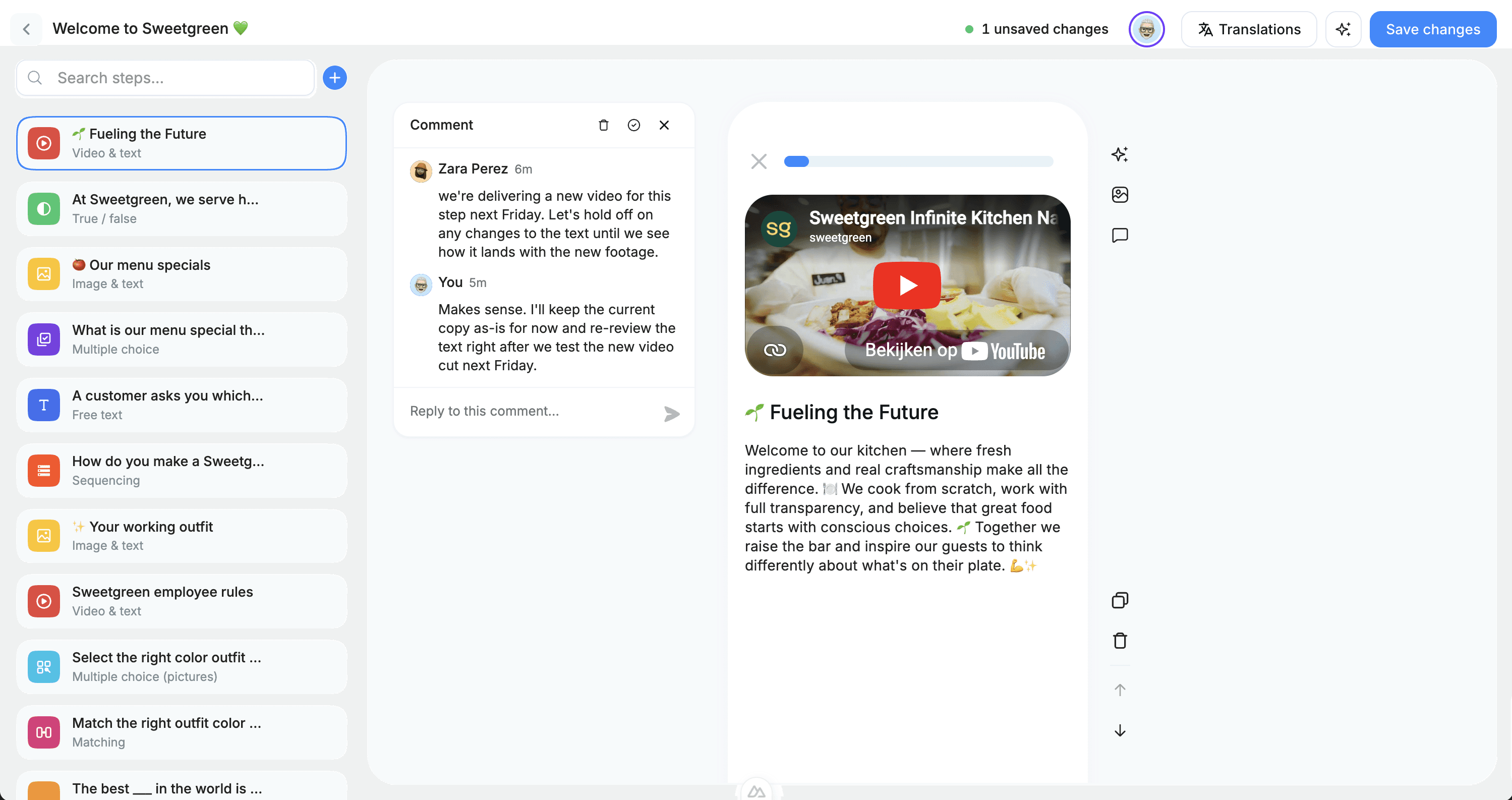This screenshot has width=1512, height=800.
Task: Delete the step with trash icon near arrows
Action: coord(1119,640)
